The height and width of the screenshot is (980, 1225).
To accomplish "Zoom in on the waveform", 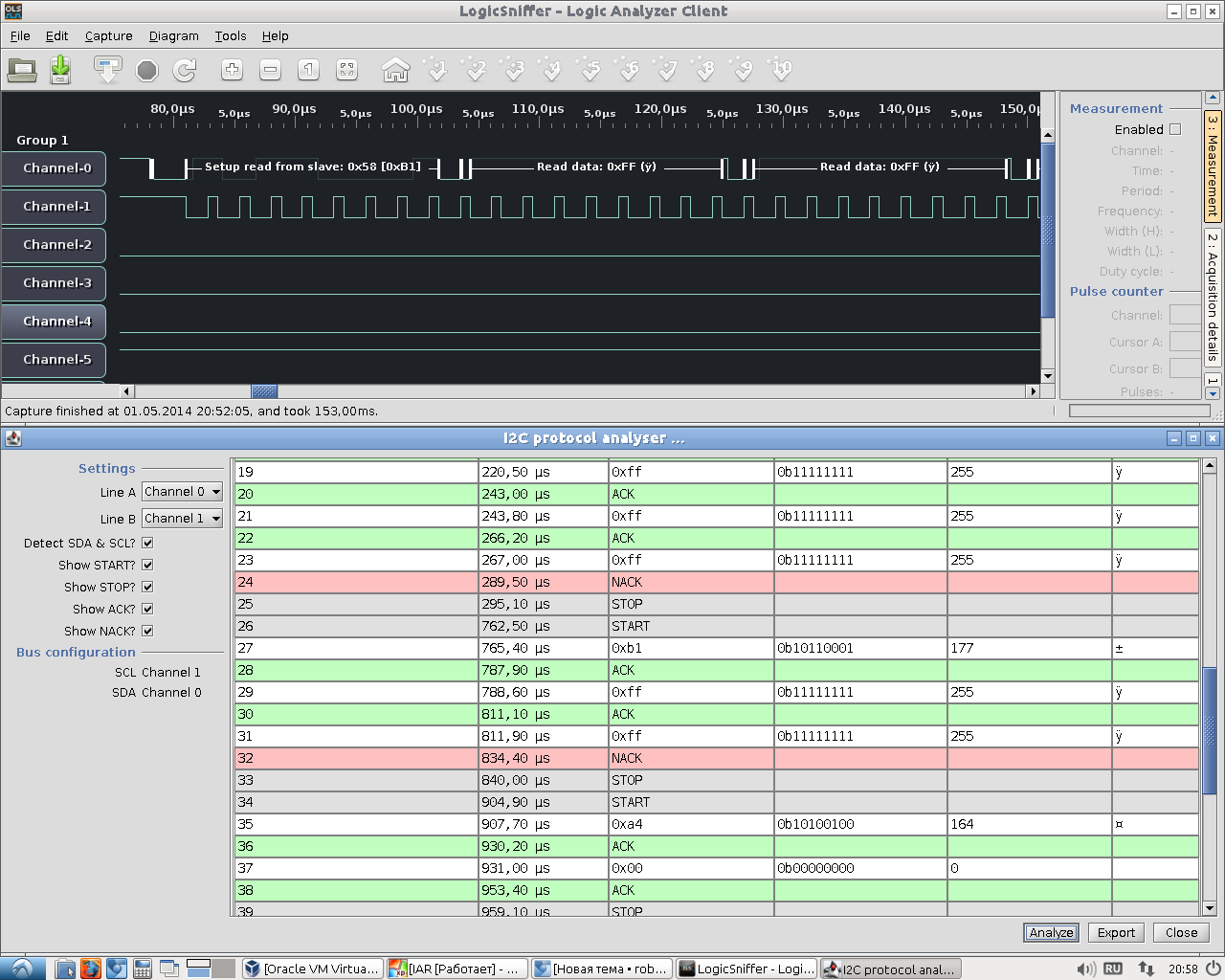I will (x=232, y=70).
